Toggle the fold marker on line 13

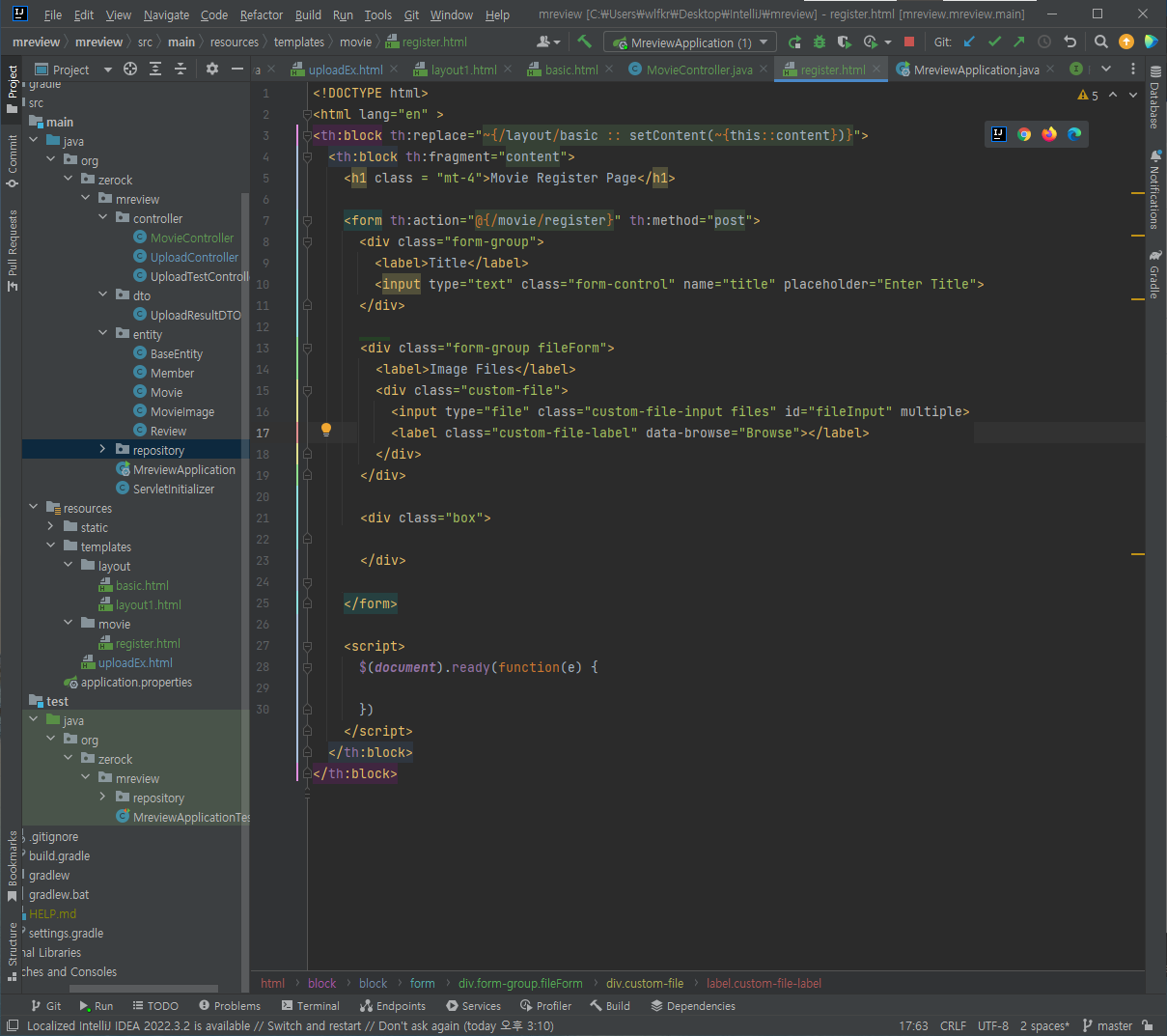tap(307, 348)
